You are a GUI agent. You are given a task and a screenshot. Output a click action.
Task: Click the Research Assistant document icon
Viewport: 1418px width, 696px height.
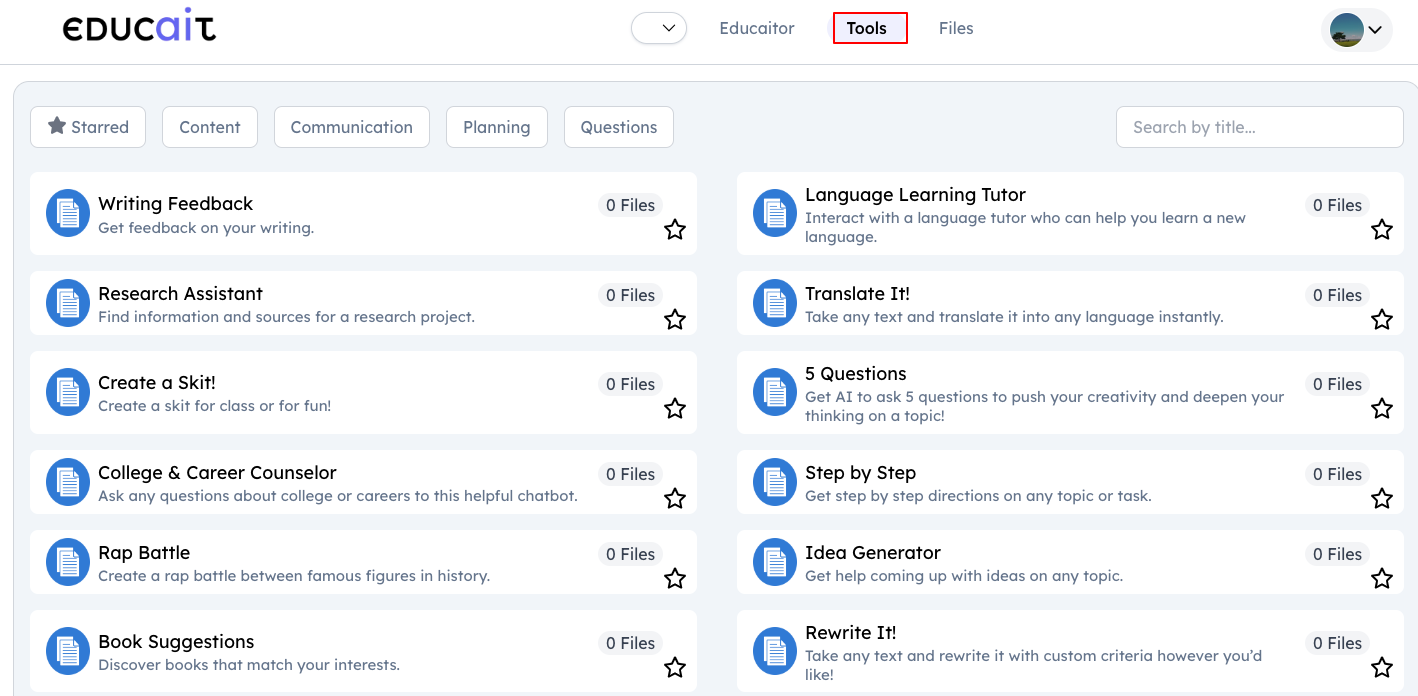point(68,303)
